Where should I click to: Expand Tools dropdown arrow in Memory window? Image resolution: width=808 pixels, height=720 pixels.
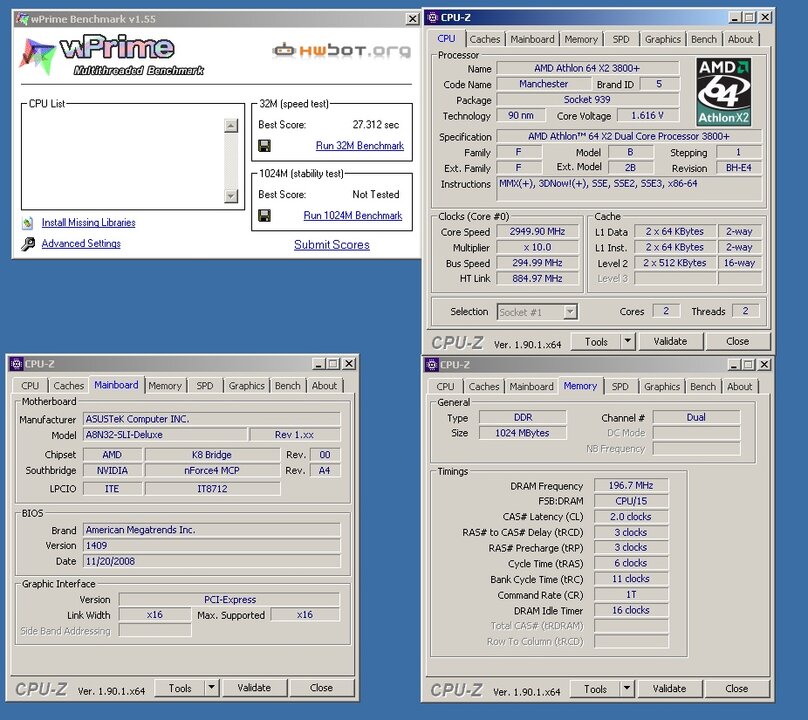point(627,689)
